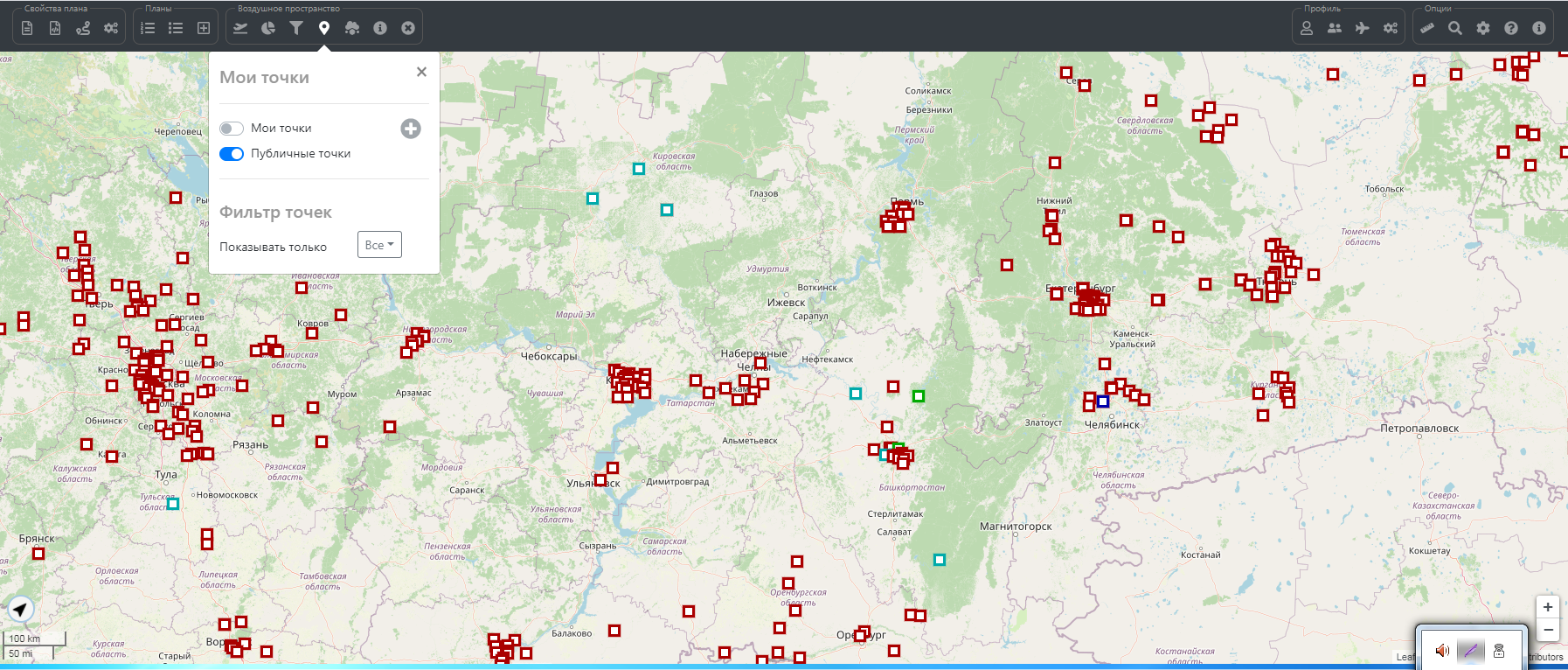Click the speaker volume icon in system tray

(x=1442, y=651)
